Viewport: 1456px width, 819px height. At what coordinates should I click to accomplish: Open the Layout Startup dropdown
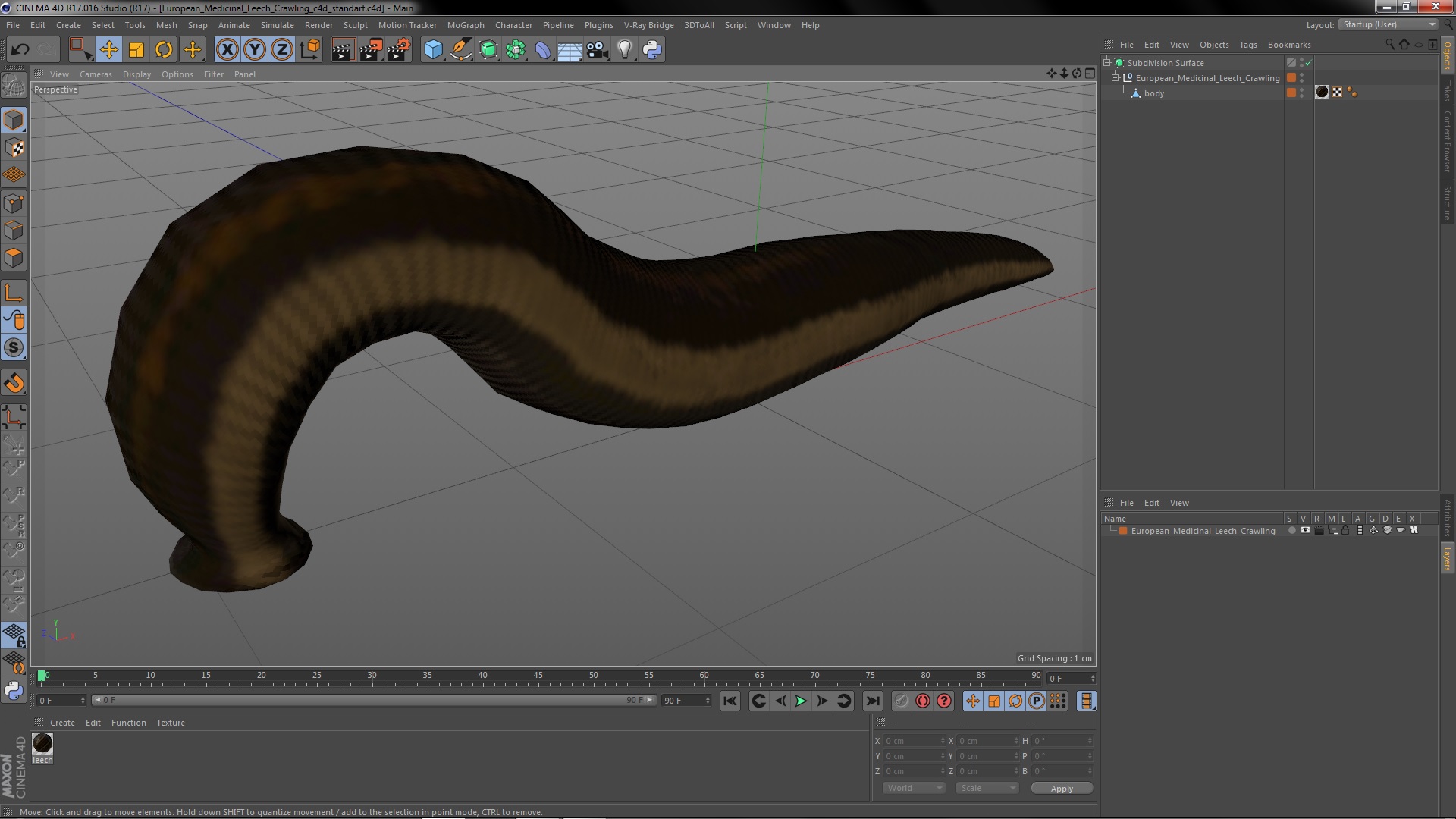pyautogui.click(x=1388, y=24)
